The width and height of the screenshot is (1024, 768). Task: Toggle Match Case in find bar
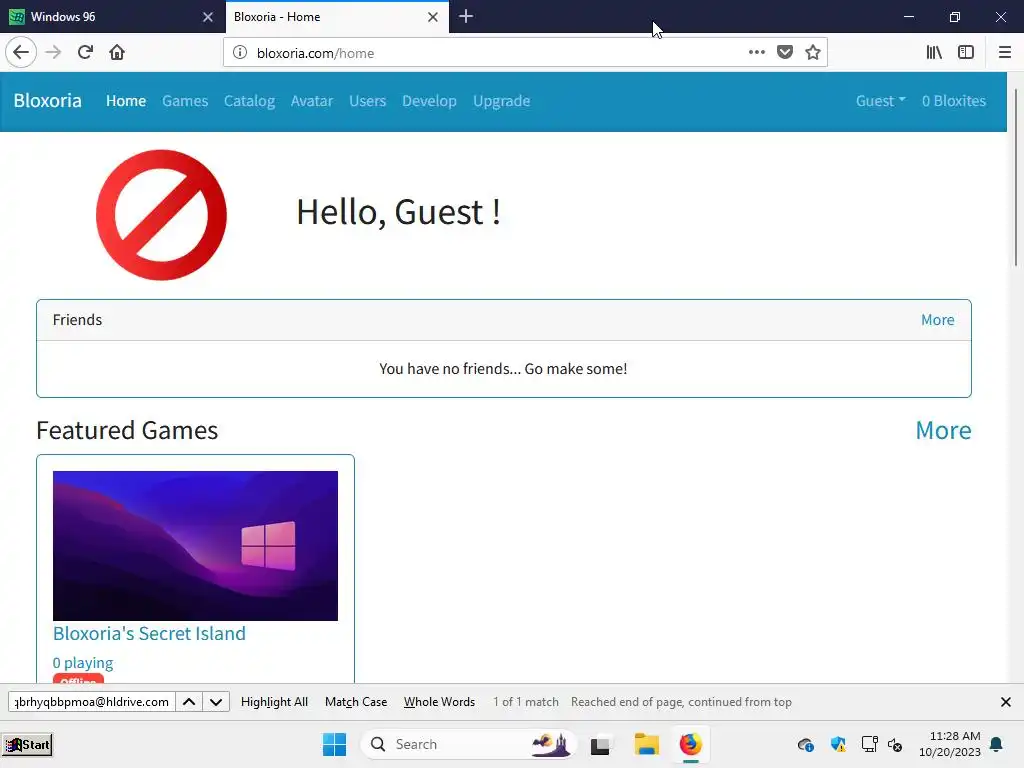pyautogui.click(x=356, y=701)
